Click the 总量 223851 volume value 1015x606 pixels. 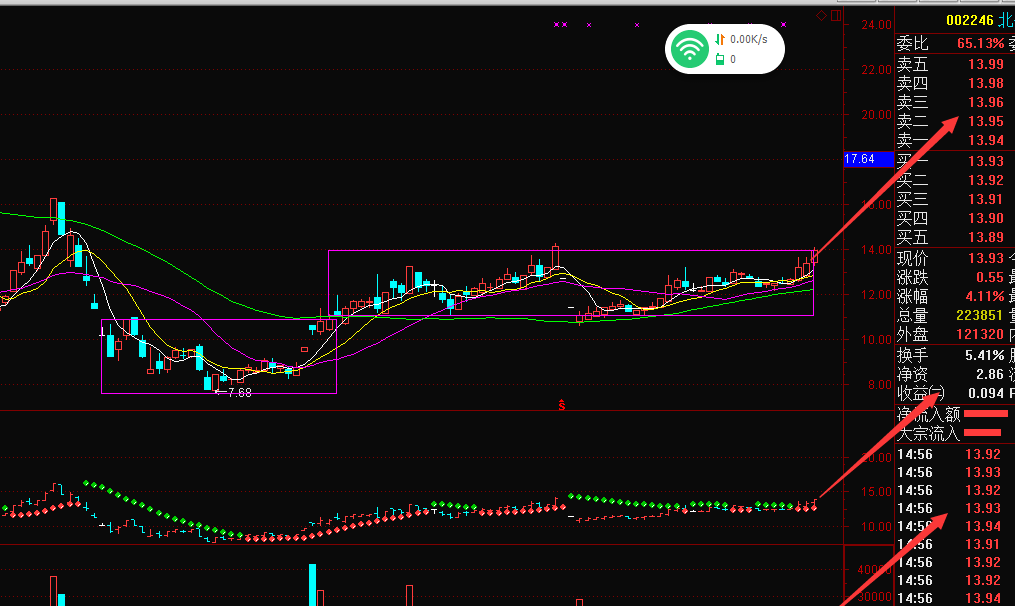979,315
